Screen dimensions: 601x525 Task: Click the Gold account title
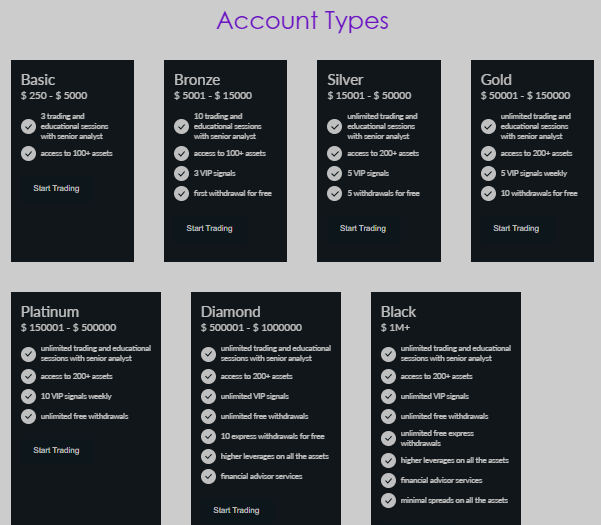[x=496, y=79]
